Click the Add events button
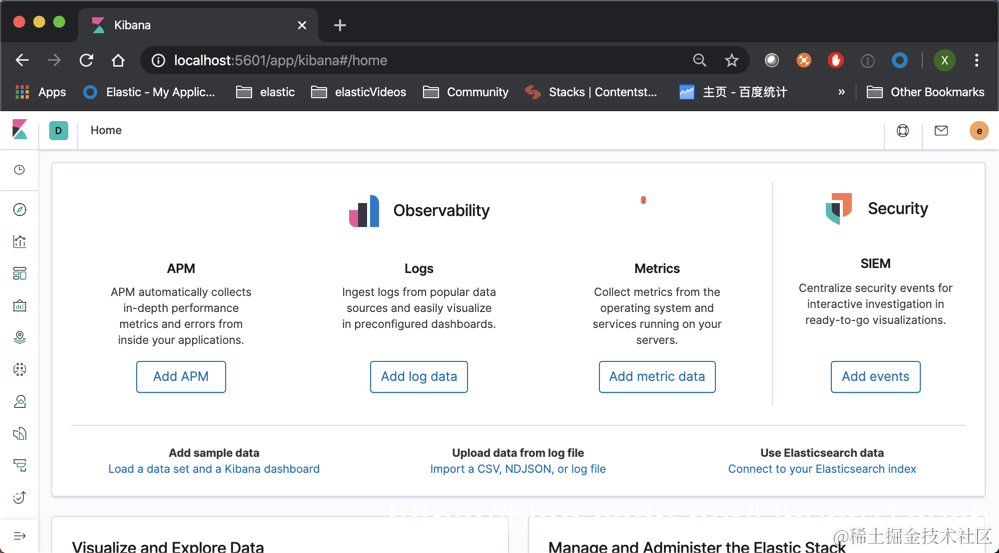 pos(875,377)
